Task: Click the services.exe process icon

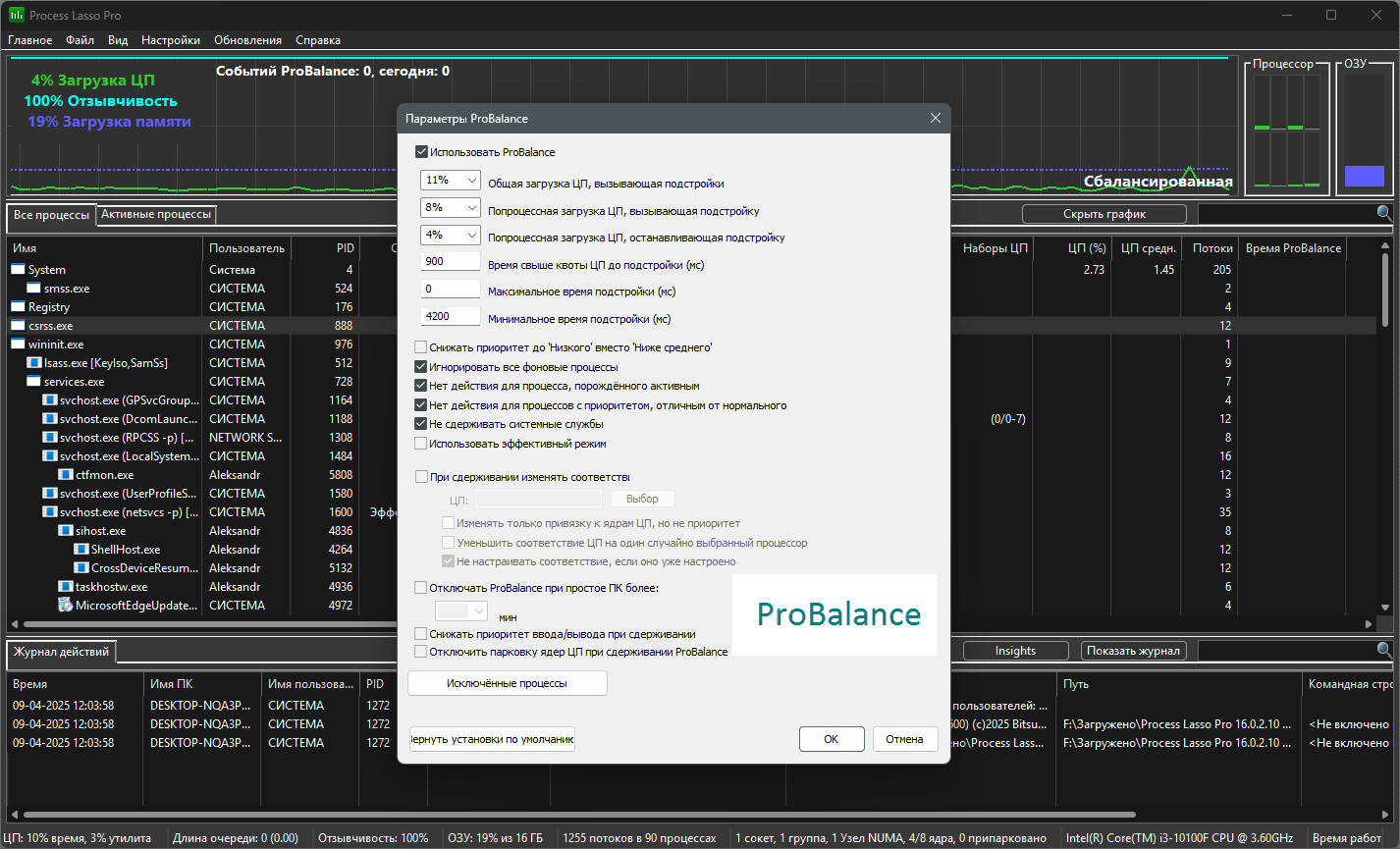Action: coord(34,382)
